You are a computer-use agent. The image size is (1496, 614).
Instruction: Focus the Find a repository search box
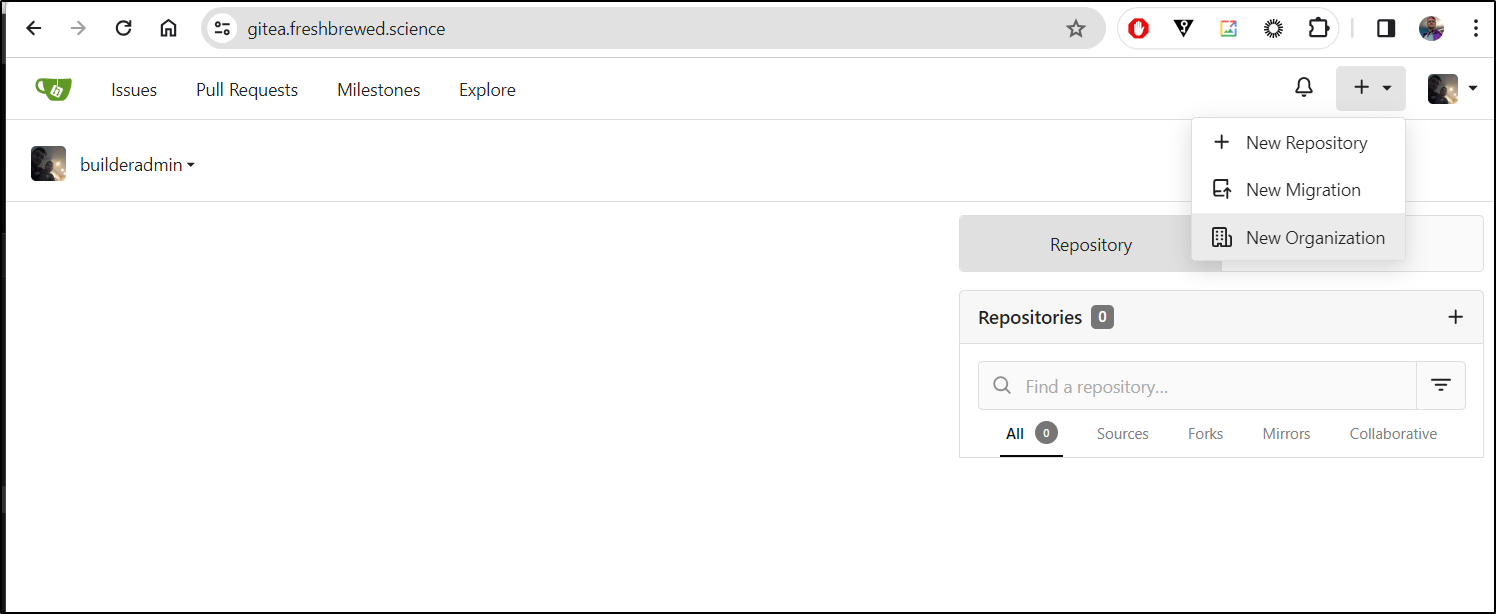pos(1197,386)
